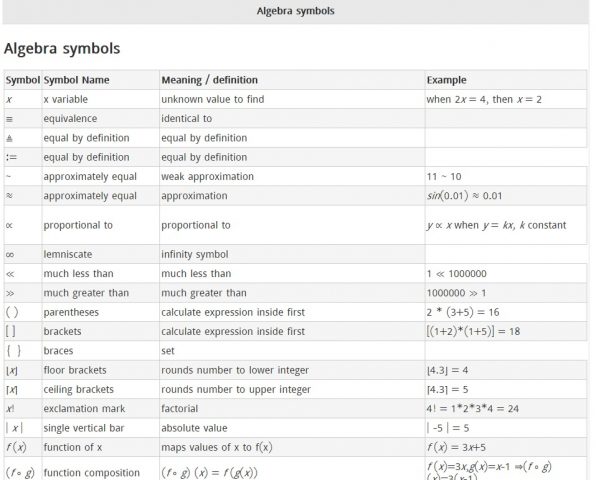Click 'rounds number to lower integer' cell
Viewport: 596px width, 480px height.
235,370
